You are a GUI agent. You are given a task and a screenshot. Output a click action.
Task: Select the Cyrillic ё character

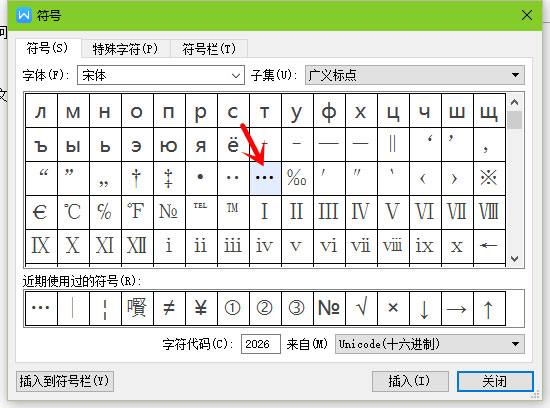233,145
